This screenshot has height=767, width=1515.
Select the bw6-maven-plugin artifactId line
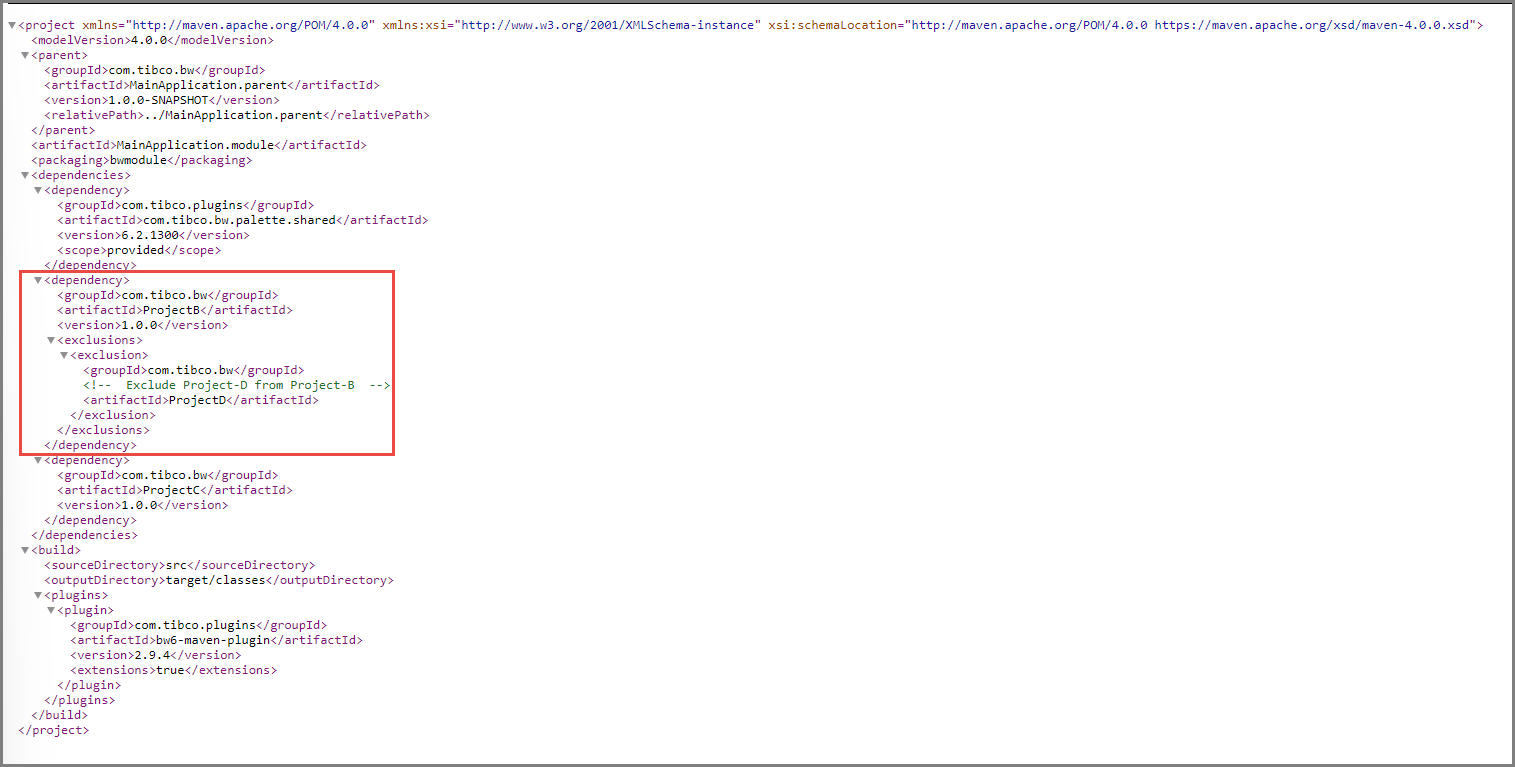(216, 640)
